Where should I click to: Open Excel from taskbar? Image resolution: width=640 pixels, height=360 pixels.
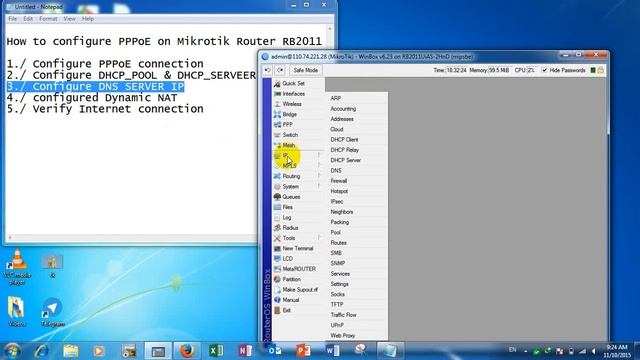(x=216, y=351)
